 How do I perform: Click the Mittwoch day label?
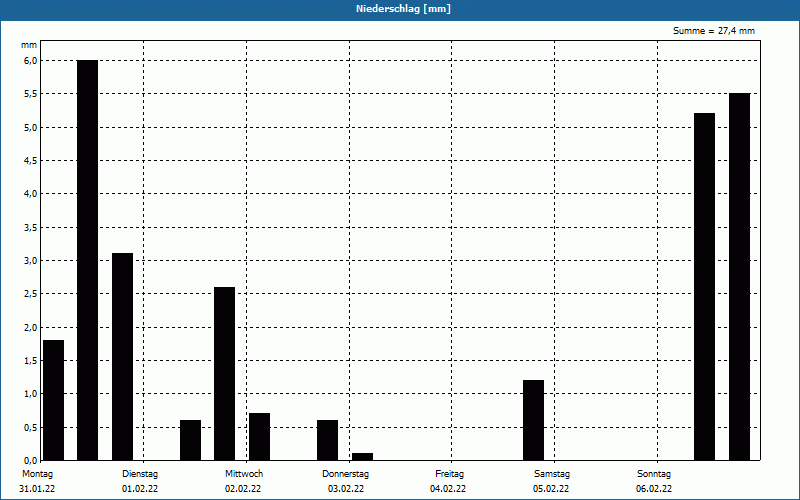[x=244, y=474]
